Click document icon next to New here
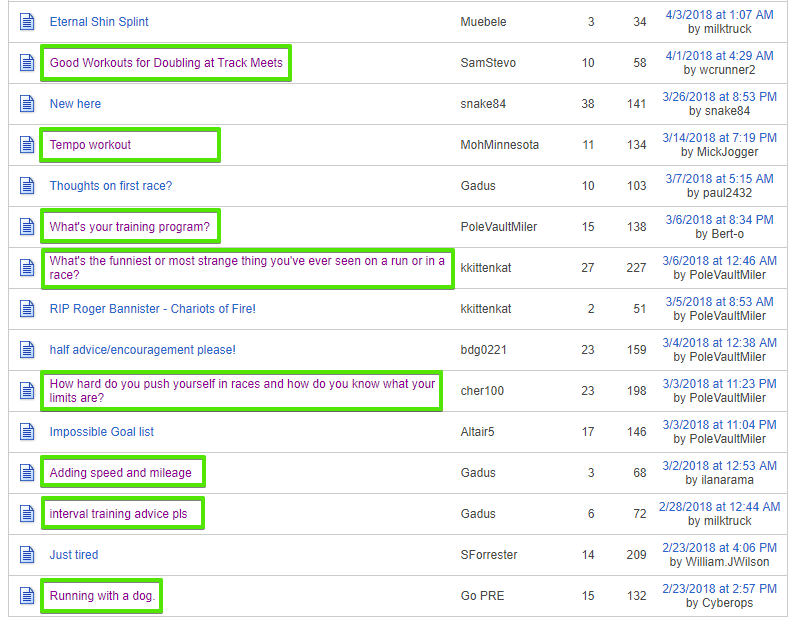This screenshot has height=617, width=799. click(27, 104)
